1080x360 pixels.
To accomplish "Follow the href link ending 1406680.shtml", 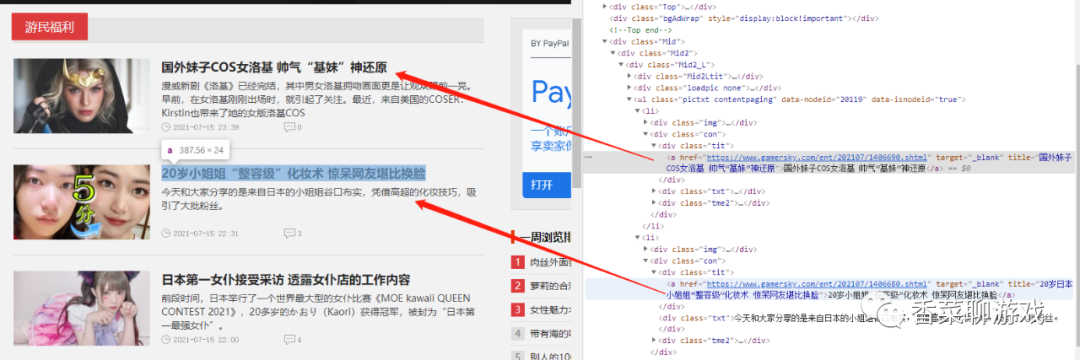I will click(818, 283).
